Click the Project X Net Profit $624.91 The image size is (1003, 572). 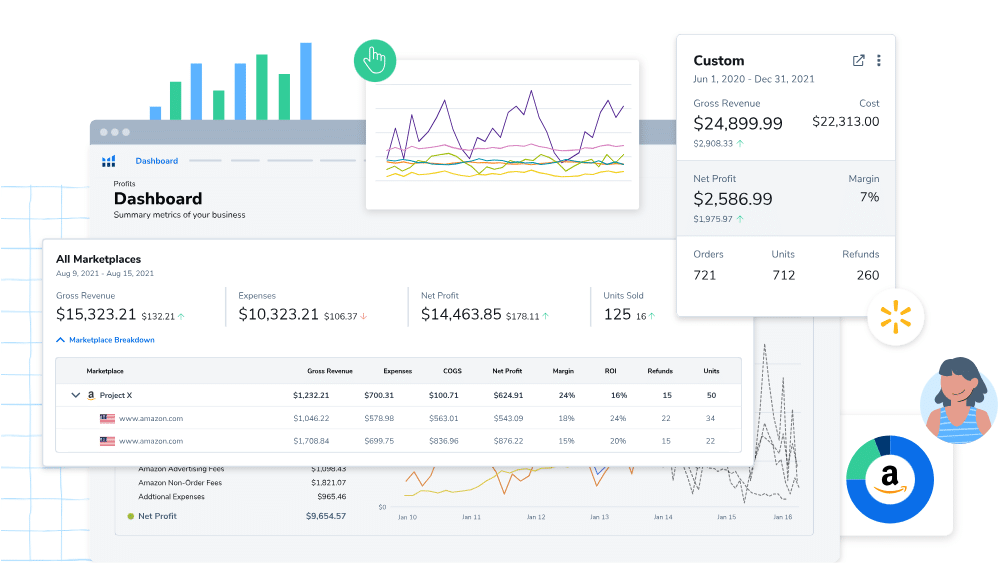(x=508, y=395)
